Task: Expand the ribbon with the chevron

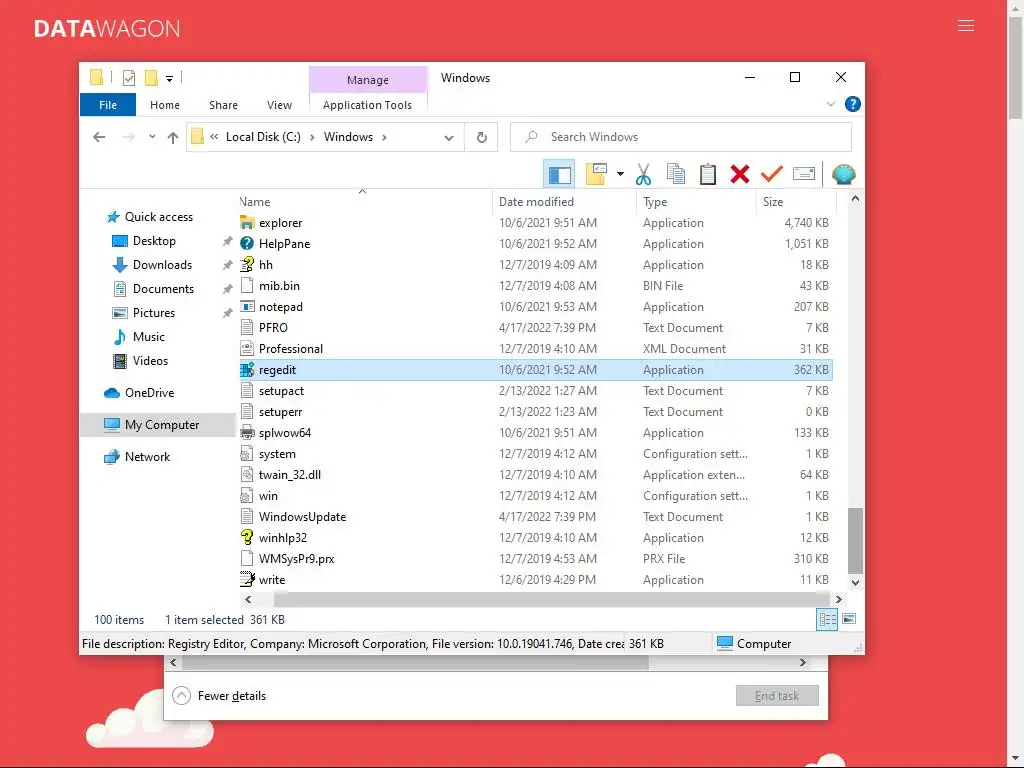Action: [x=831, y=104]
